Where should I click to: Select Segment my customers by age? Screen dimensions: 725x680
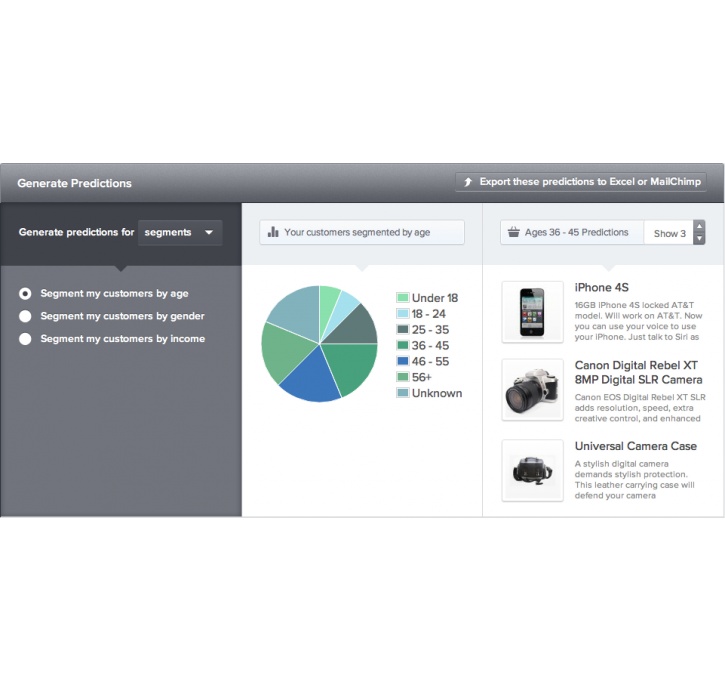[25, 294]
